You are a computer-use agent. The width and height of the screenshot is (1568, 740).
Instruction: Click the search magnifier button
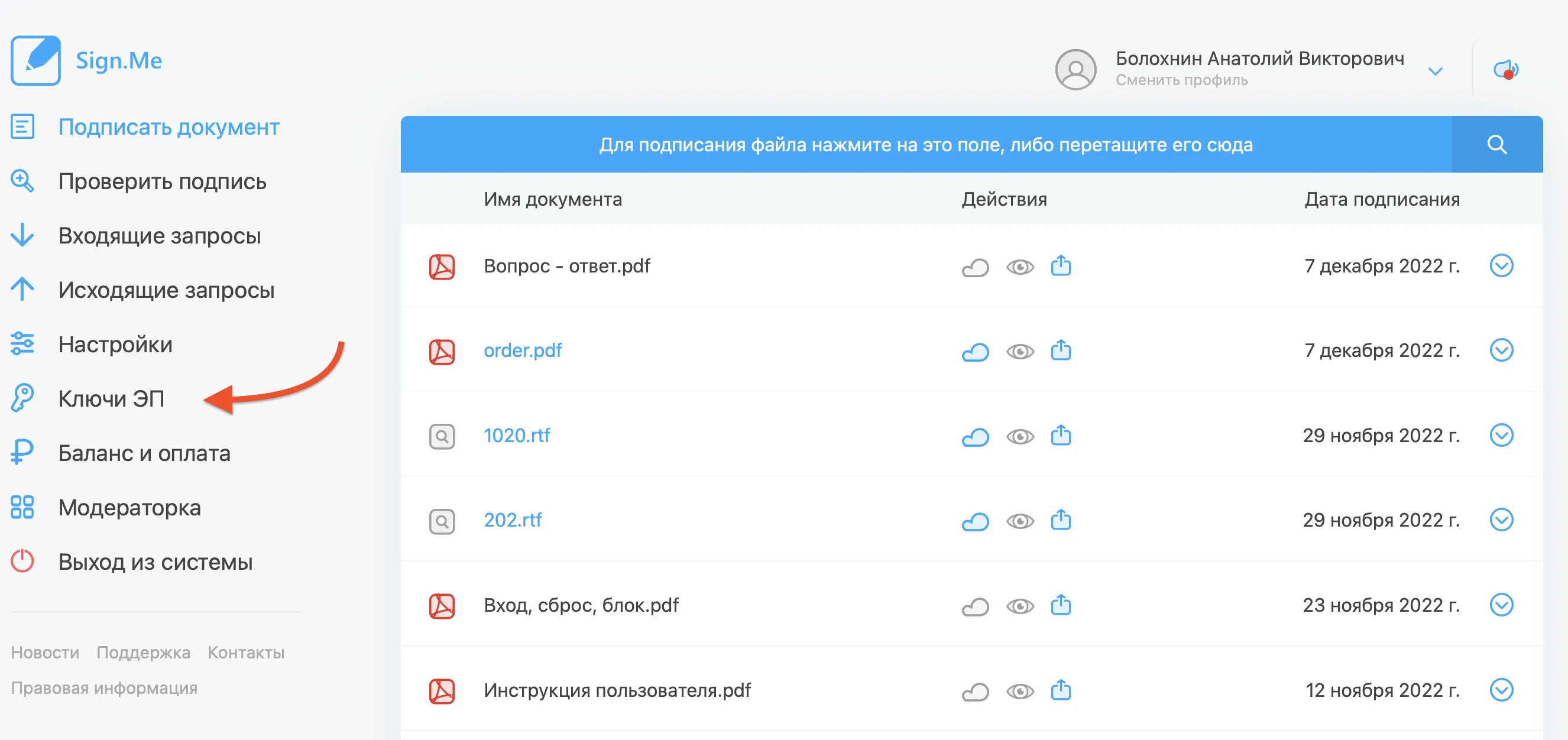point(1497,144)
